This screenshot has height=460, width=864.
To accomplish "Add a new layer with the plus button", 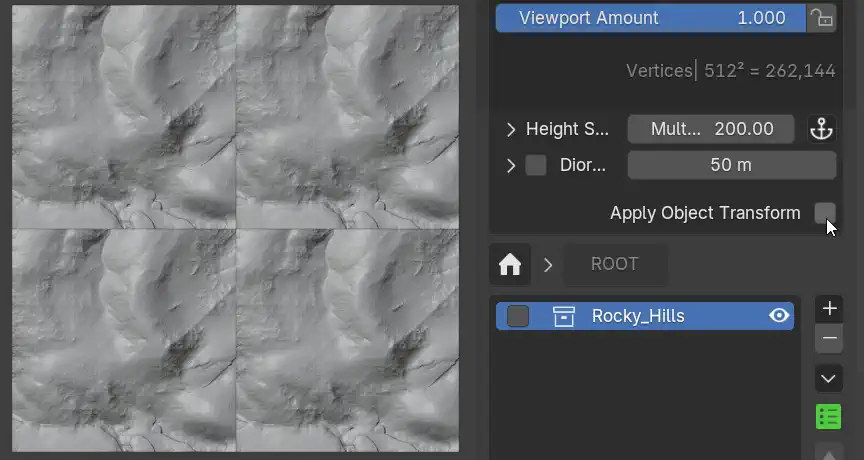I will (829, 308).
